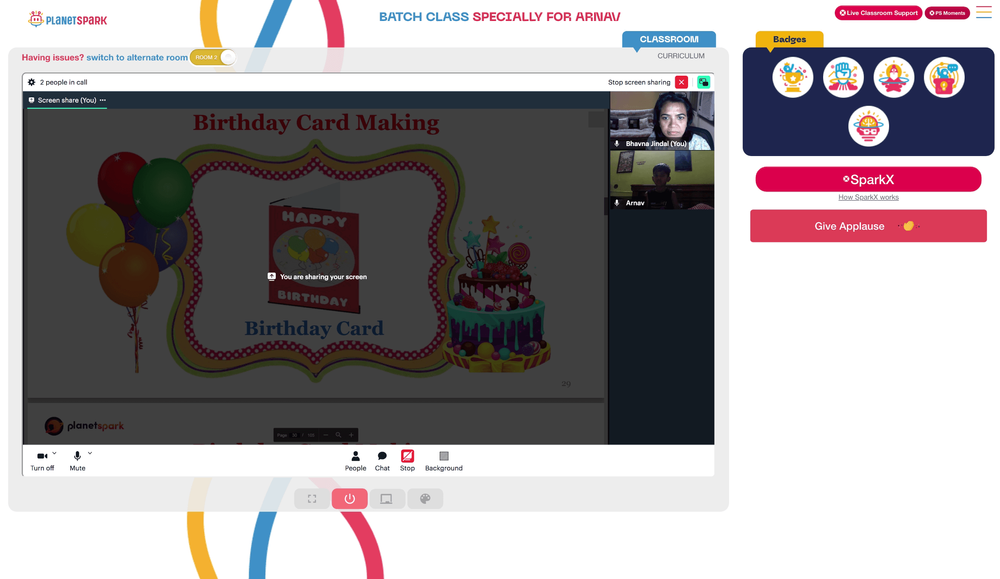Viewport: 1000px width, 579px height.
Task: Turn off the camera
Action: 42,460
